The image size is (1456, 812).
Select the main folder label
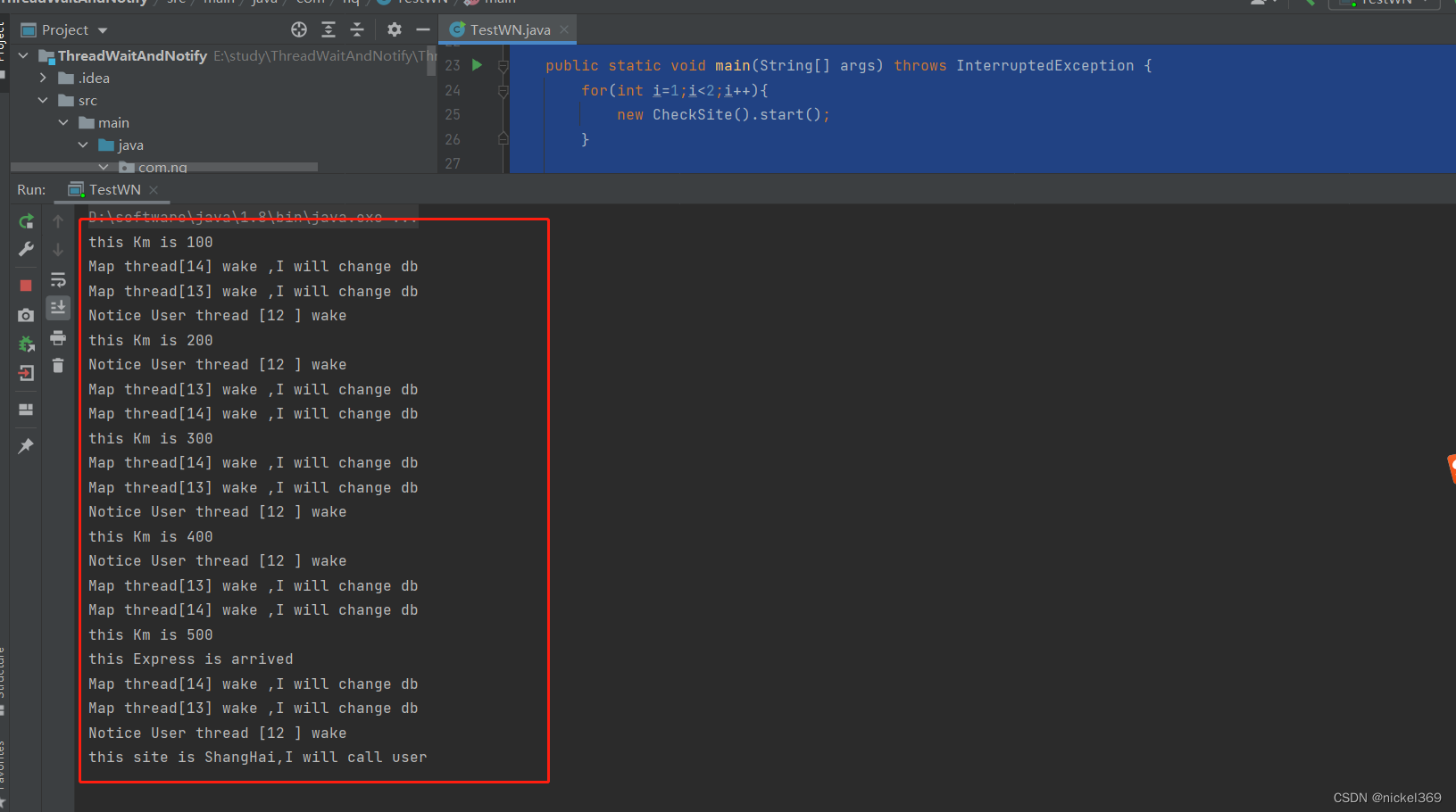pos(113,122)
